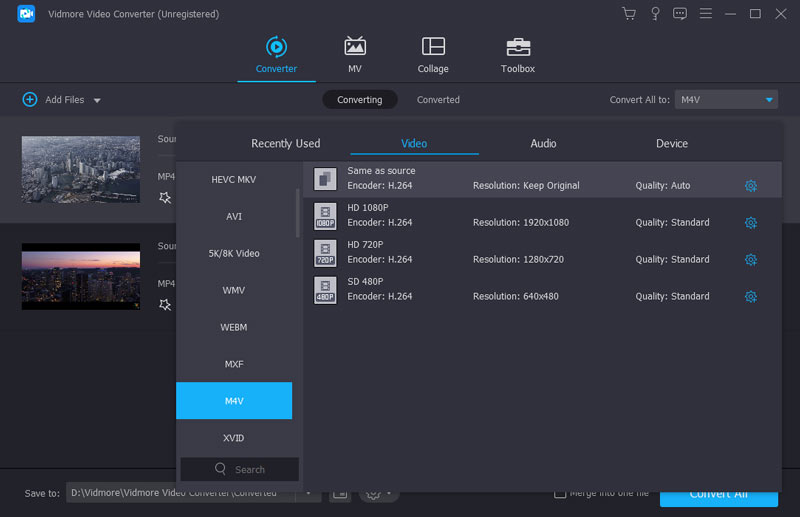Choose WEBM from the format list

(x=234, y=327)
